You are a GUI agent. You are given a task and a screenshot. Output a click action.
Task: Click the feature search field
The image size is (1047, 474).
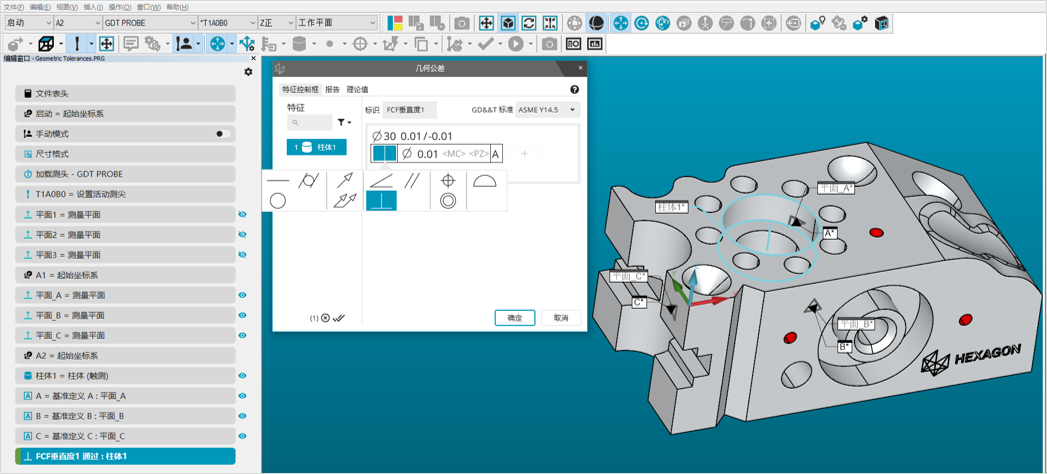point(310,123)
